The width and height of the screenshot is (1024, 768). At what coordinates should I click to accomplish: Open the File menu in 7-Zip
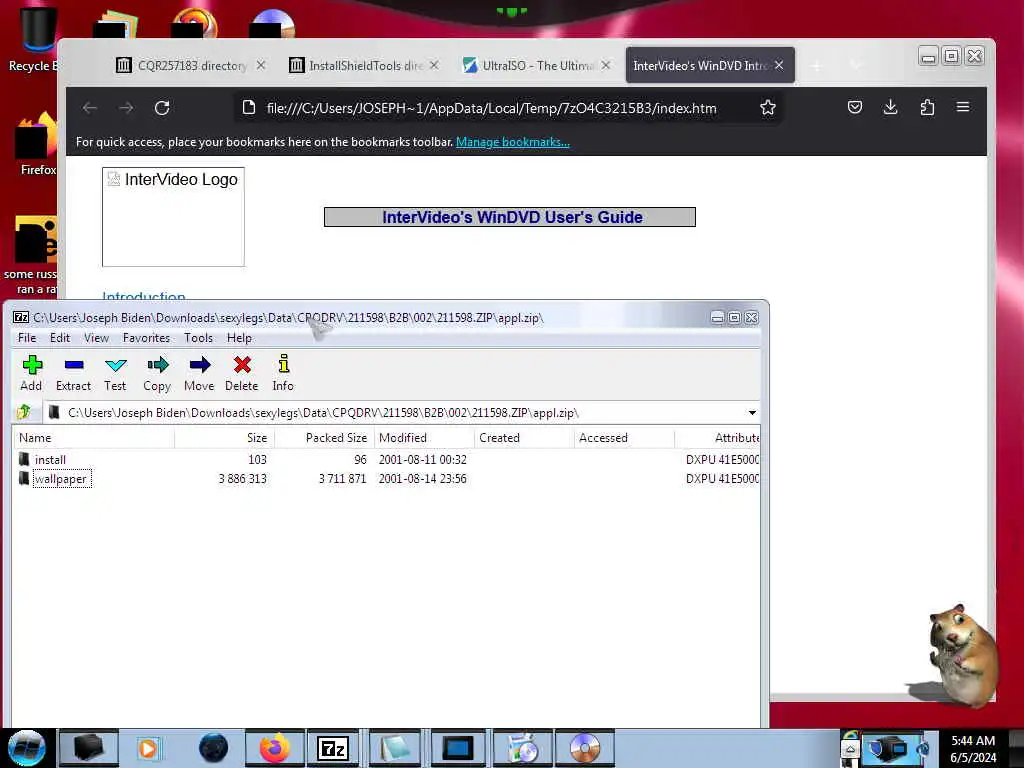27,338
